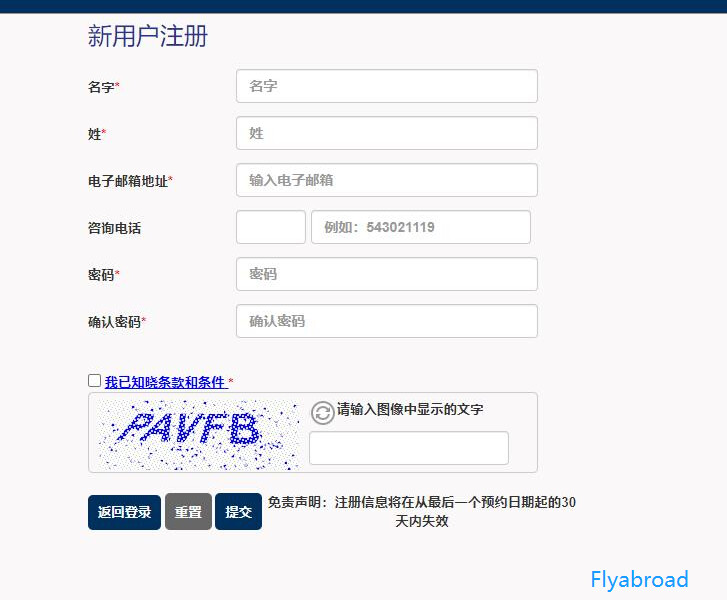727x600 pixels.
Task: Focus the 名字 first name field
Action: [x=387, y=86]
